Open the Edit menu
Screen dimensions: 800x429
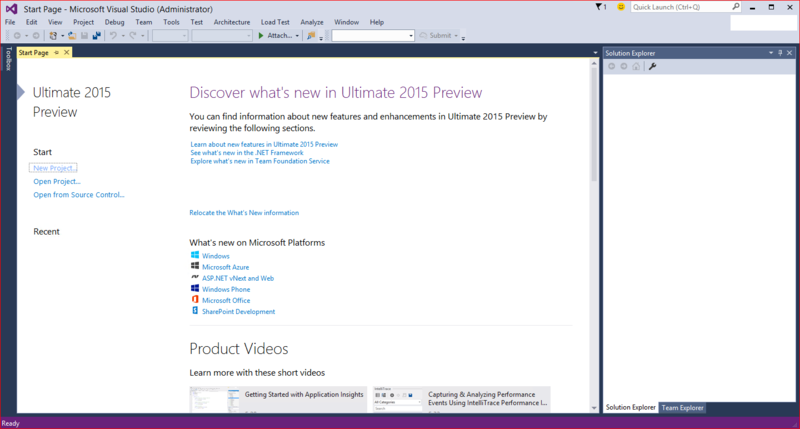tap(32, 22)
